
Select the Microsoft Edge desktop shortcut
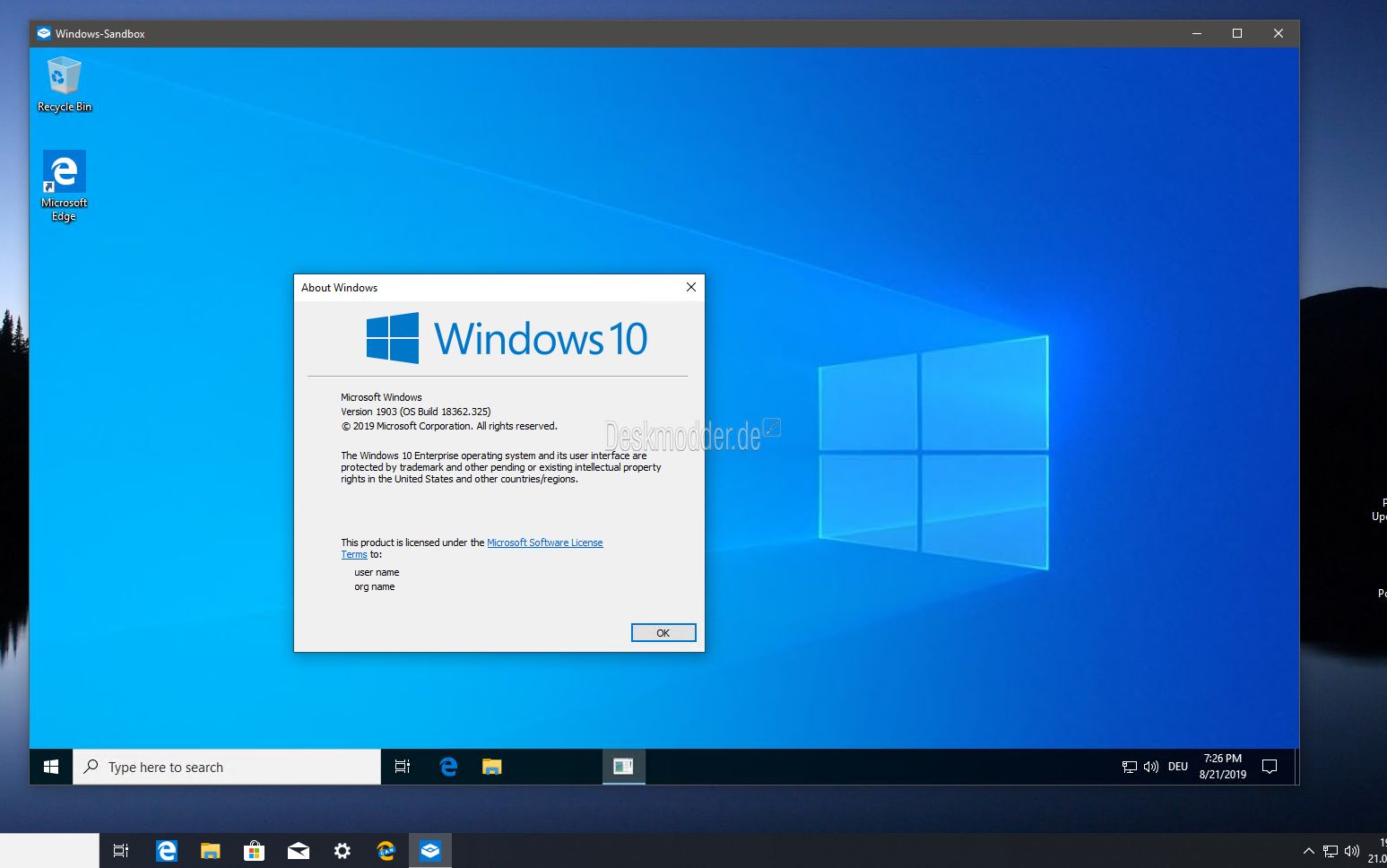[64, 186]
